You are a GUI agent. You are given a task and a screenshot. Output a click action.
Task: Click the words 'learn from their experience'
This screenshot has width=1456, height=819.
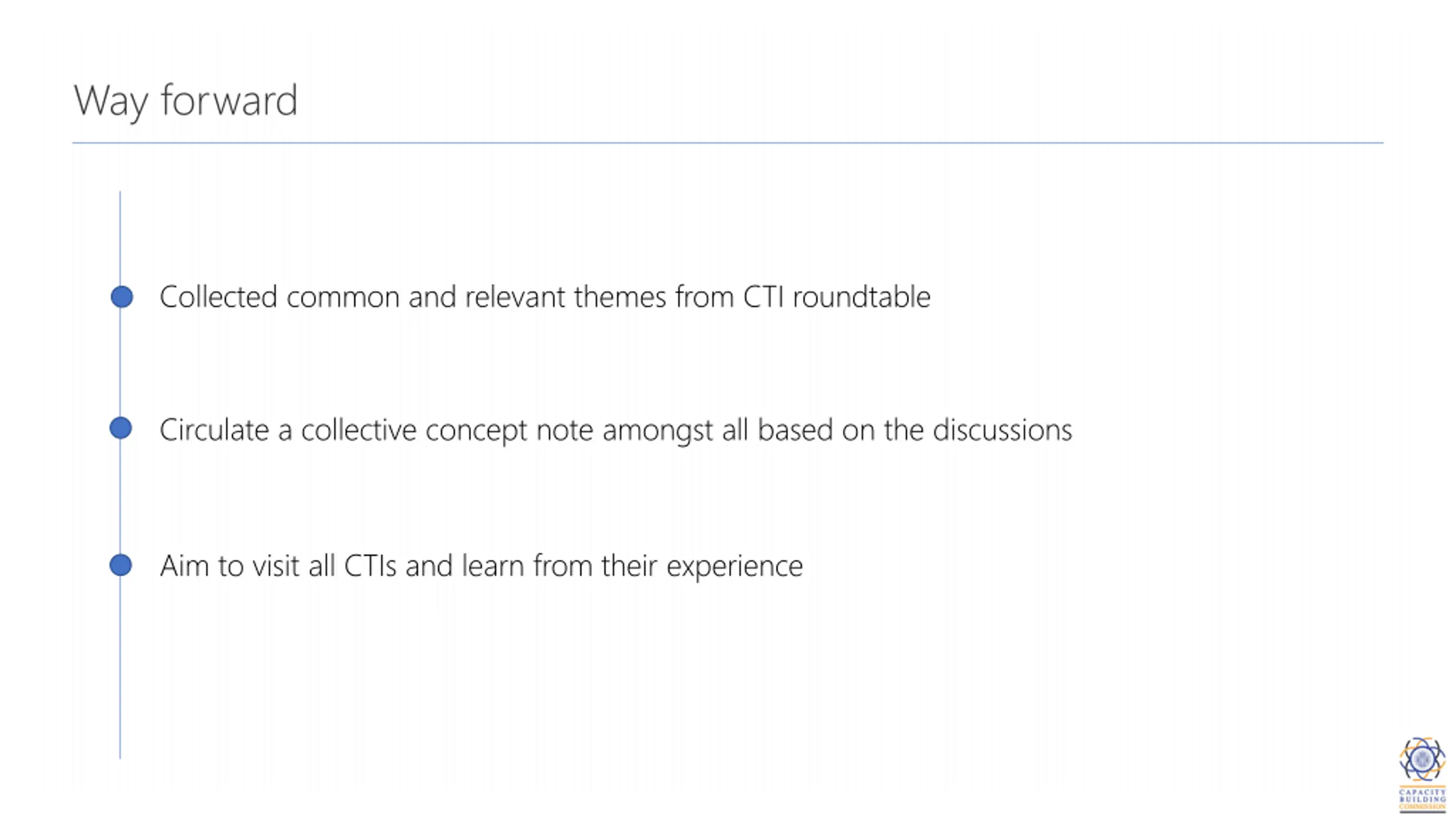pyautogui.click(x=632, y=566)
